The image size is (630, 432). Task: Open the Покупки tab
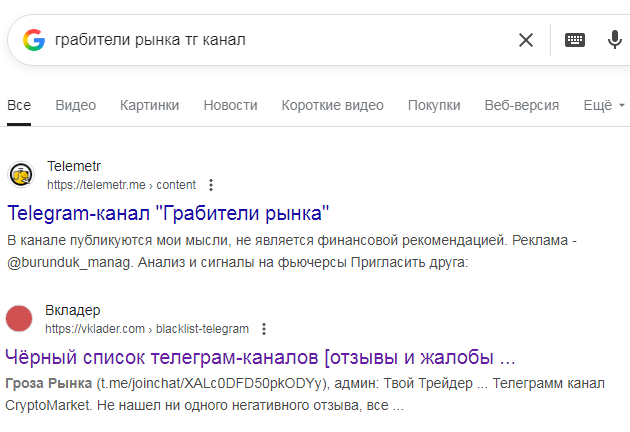click(x=434, y=105)
